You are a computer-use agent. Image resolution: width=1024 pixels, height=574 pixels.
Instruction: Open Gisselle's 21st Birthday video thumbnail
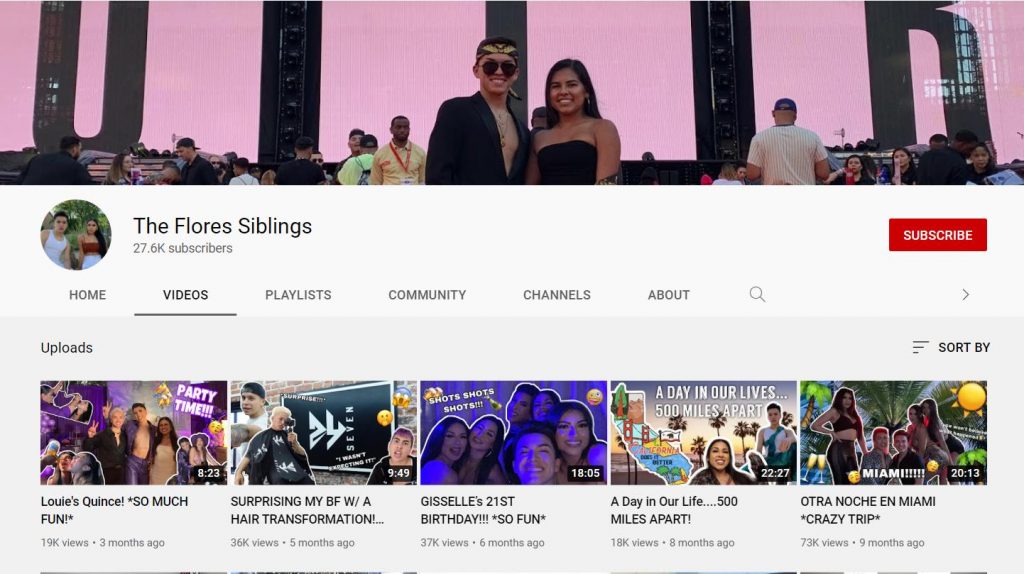(513, 432)
